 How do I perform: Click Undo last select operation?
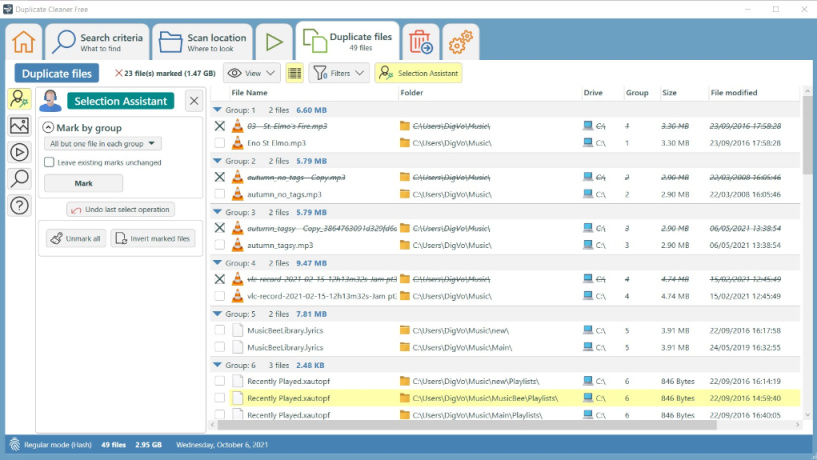pyautogui.click(x=120, y=209)
